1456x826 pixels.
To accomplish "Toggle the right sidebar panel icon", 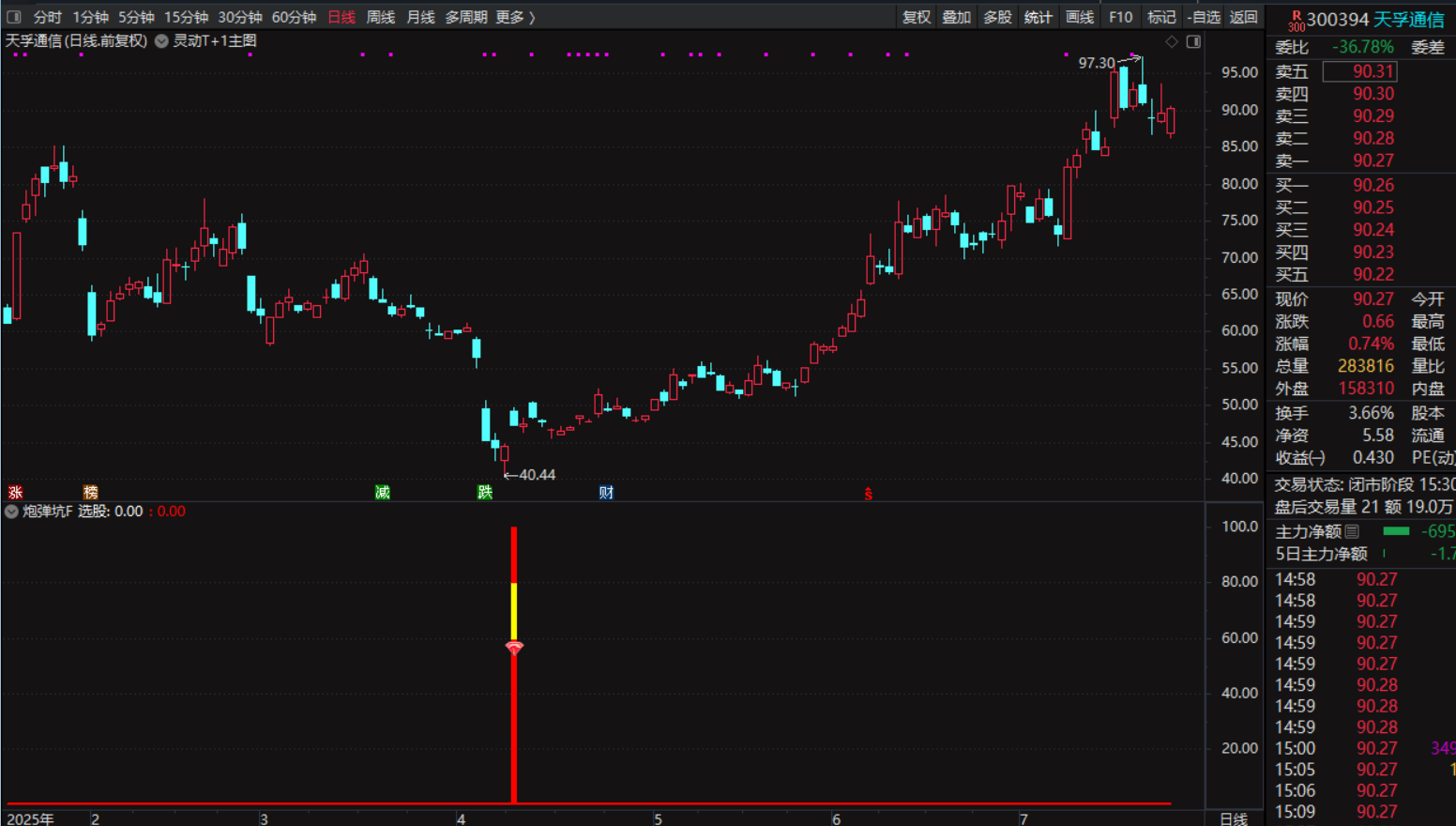I will pos(1193,41).
